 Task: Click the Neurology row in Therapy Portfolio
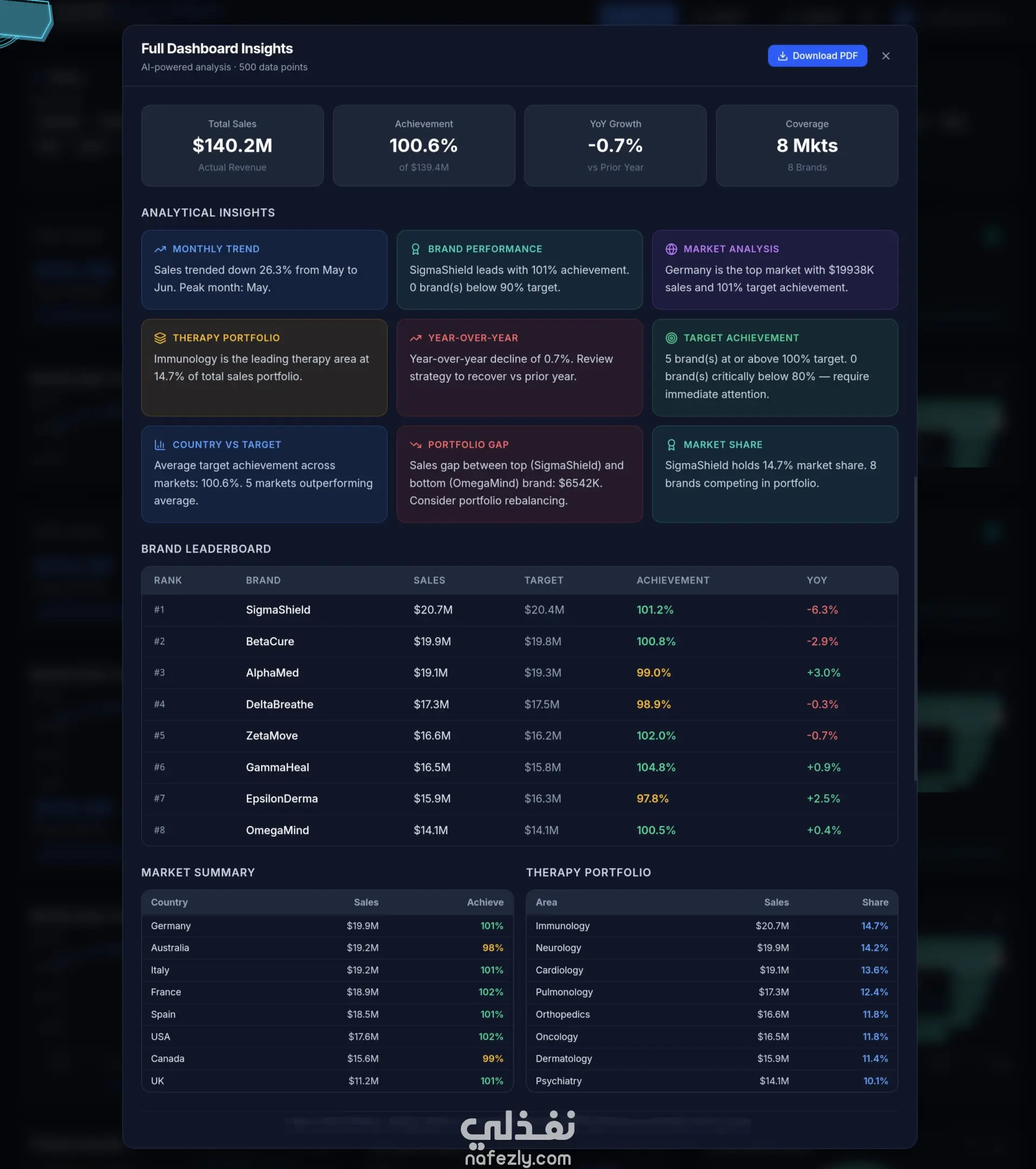(x=712, y=948)
